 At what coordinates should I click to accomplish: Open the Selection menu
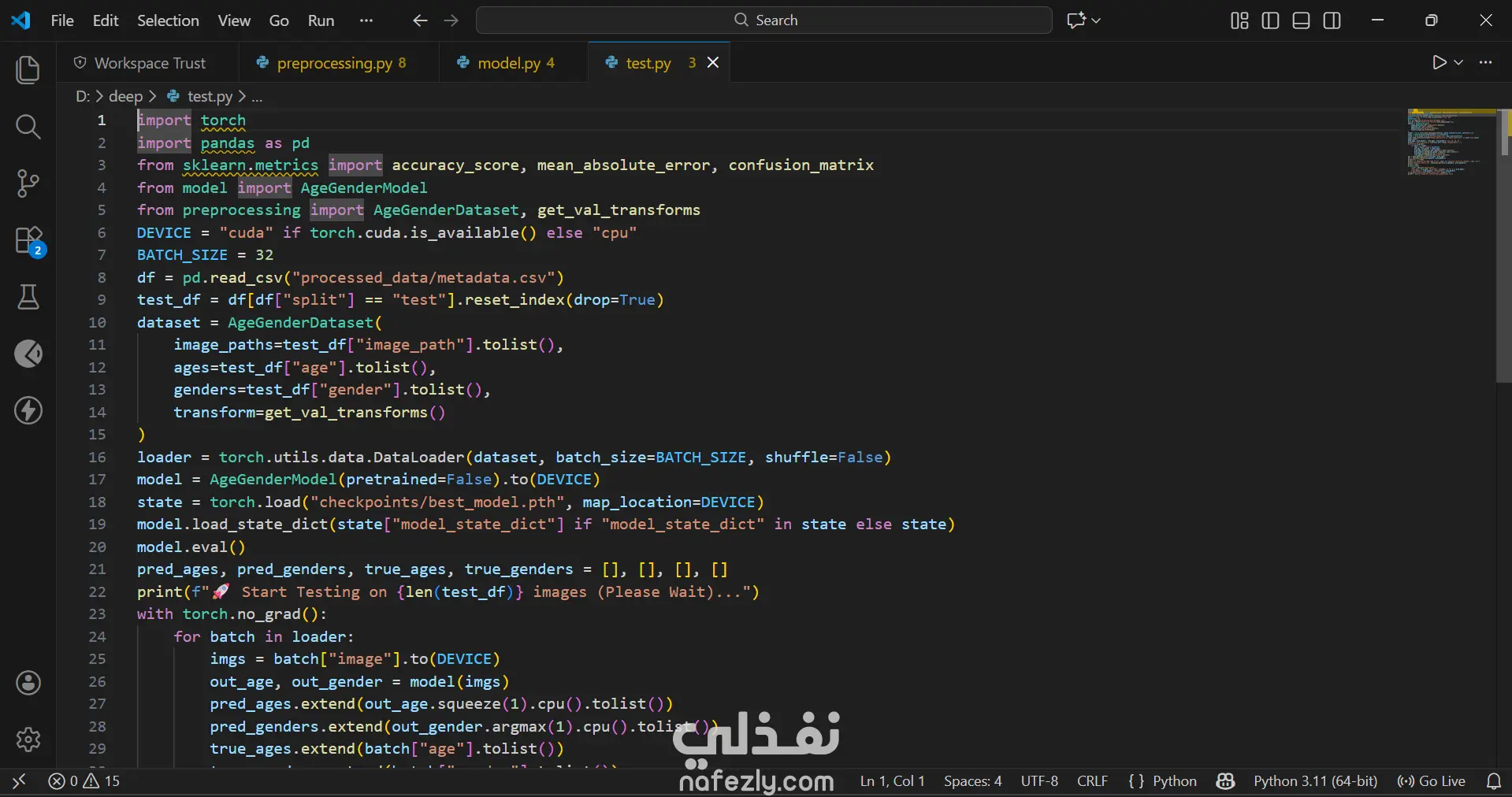tap(168, 20)
